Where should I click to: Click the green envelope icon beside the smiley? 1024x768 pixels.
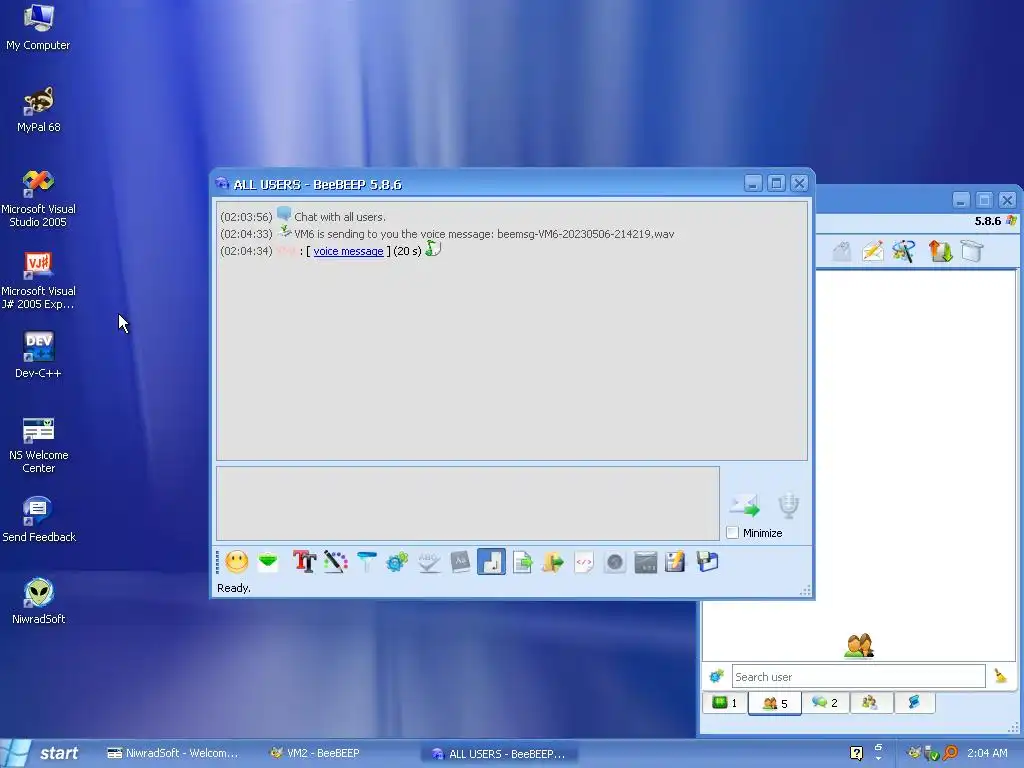(x=268, y=562)
